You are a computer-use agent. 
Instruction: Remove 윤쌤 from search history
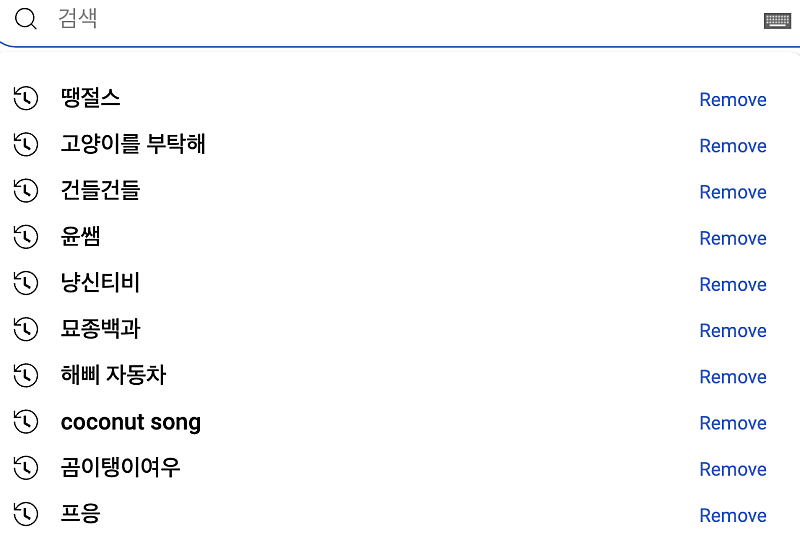coord(733,238)
